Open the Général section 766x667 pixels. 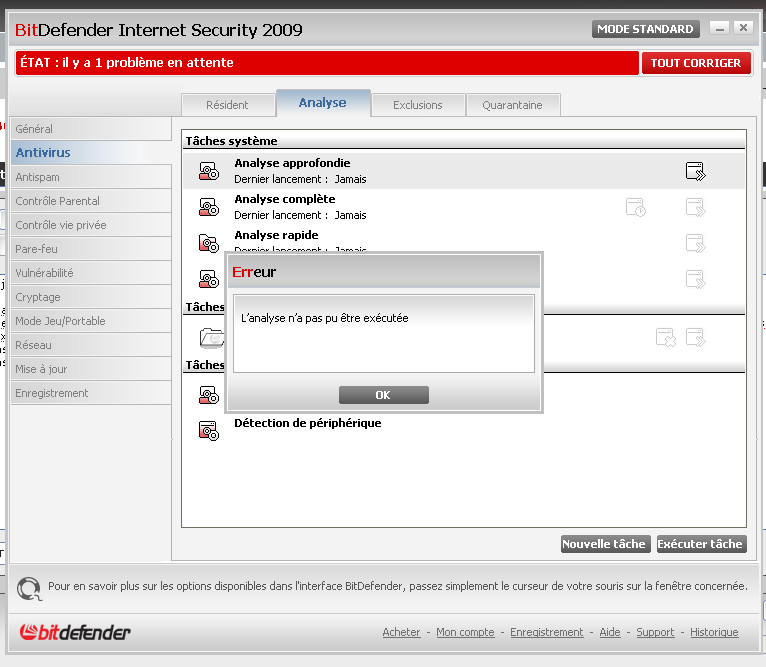pos(91,129)
